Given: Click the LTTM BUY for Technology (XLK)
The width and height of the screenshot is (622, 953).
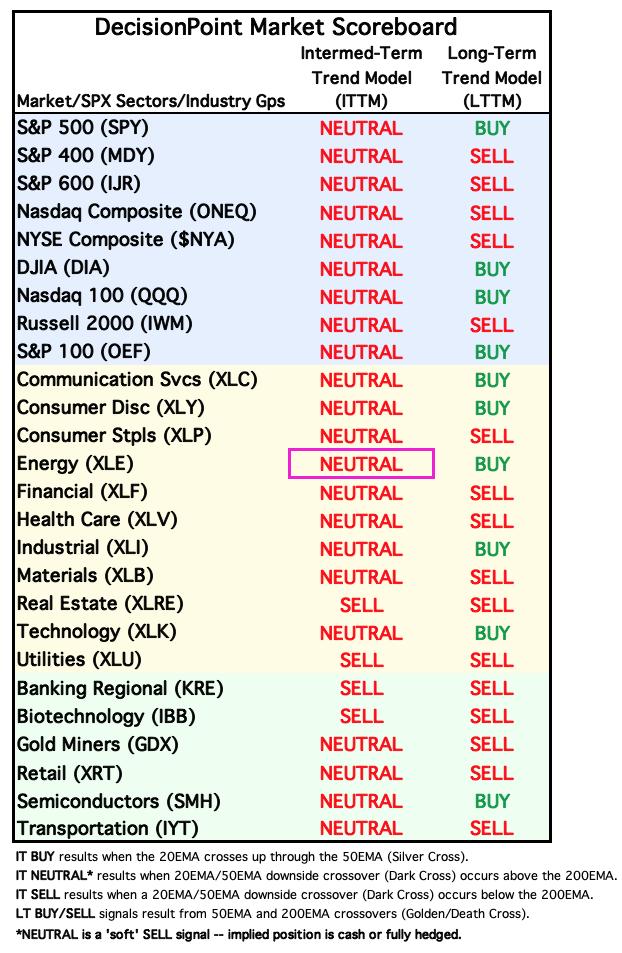Looking at the screenshot, I should pyautogui.click(x=492, y=633).
